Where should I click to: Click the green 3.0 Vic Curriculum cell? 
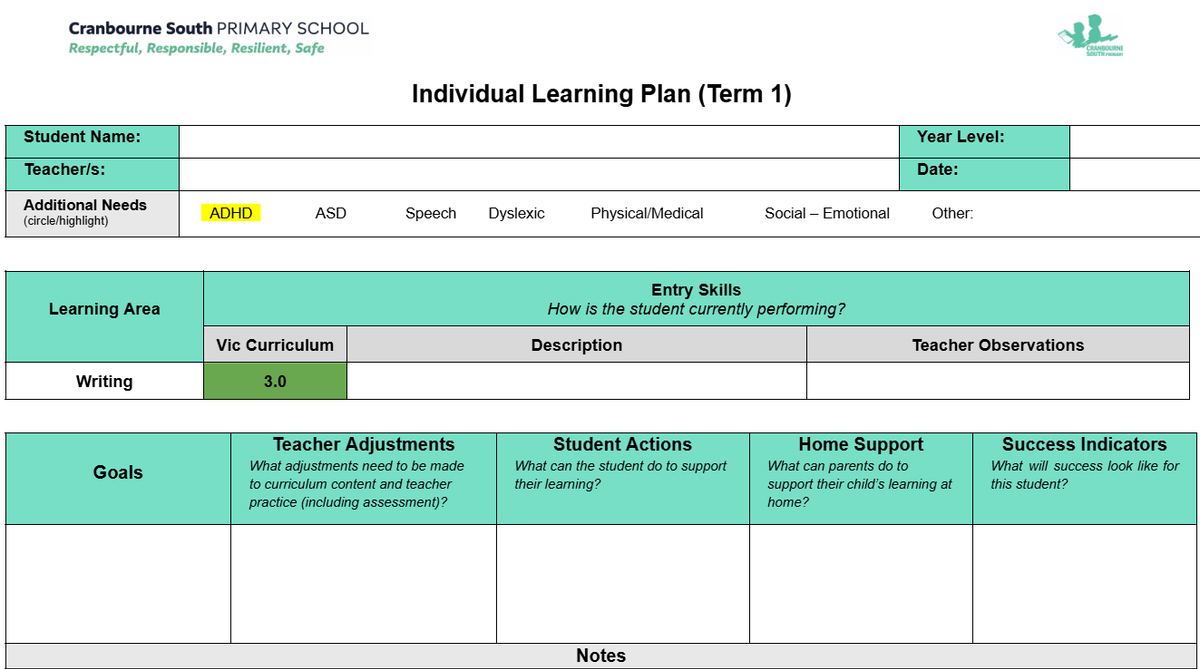(x=275, y=381)
